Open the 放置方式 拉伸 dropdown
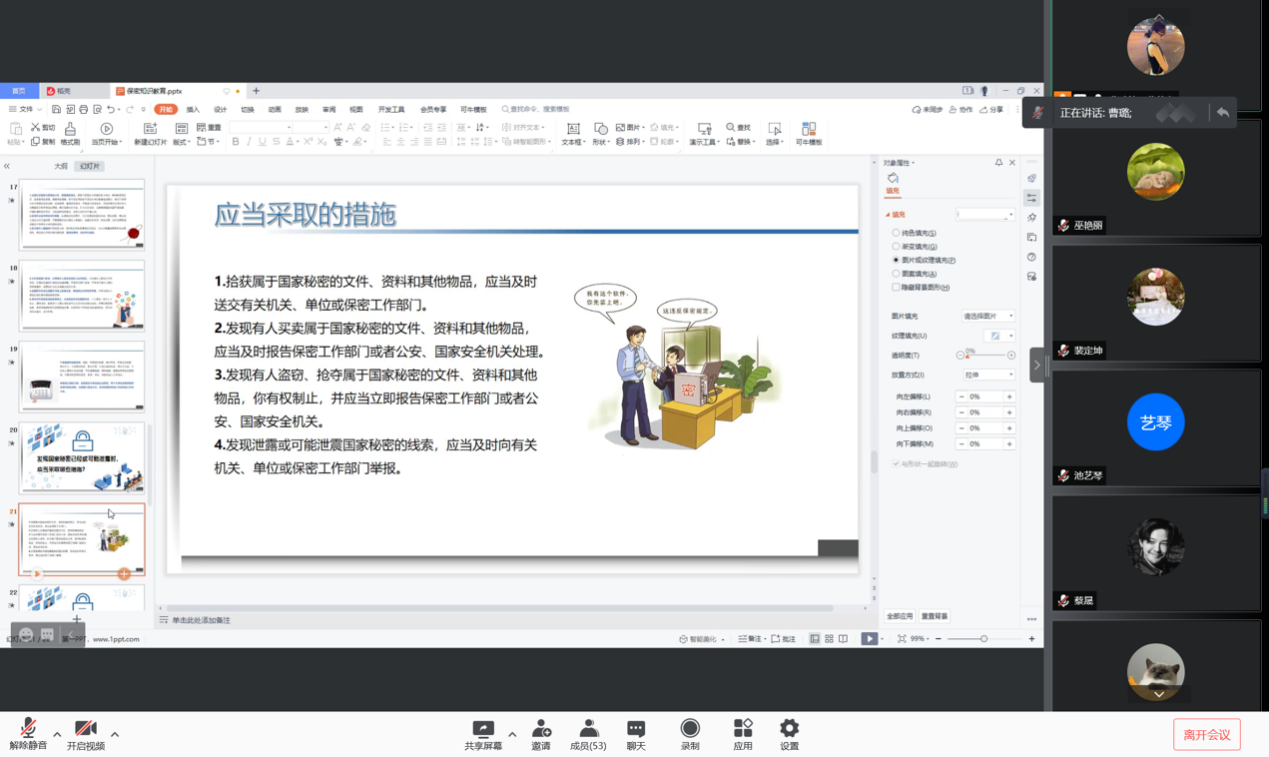The height and width of the screenshot is (757, 1269). pos(988,375)
